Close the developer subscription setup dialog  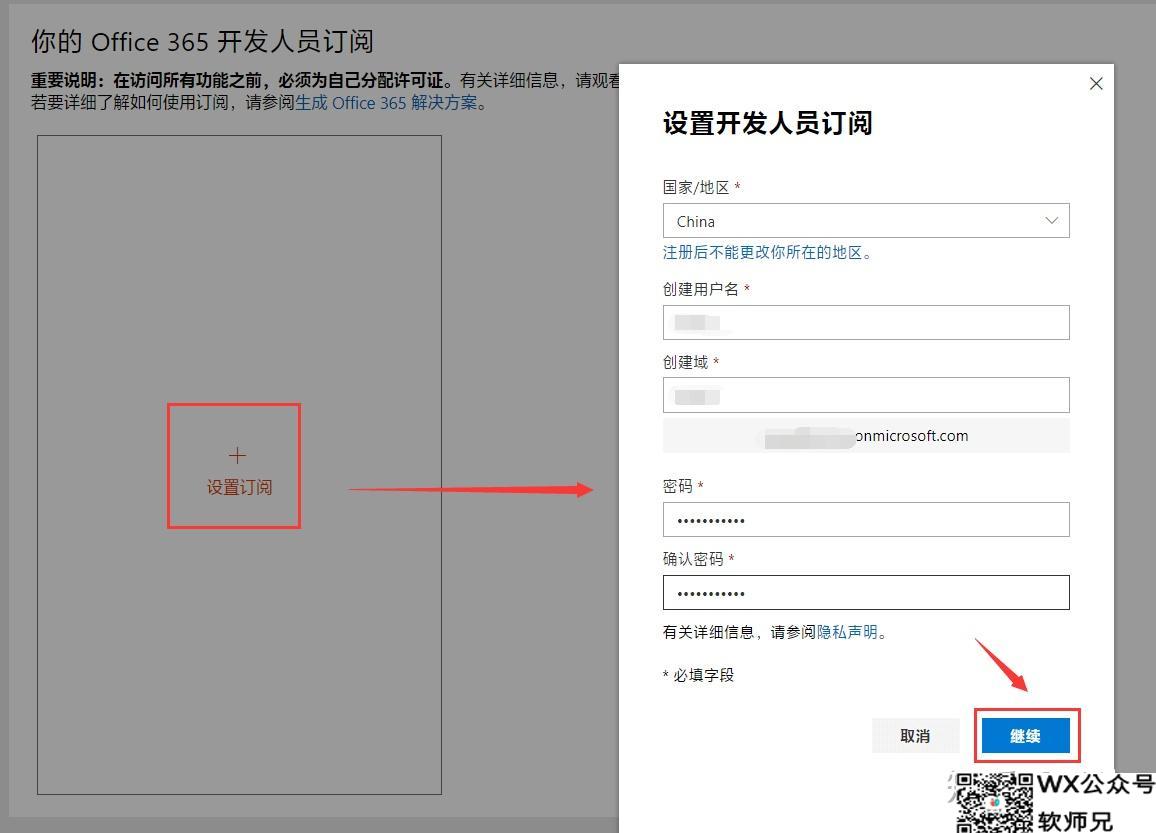(x=1096, y=84)
